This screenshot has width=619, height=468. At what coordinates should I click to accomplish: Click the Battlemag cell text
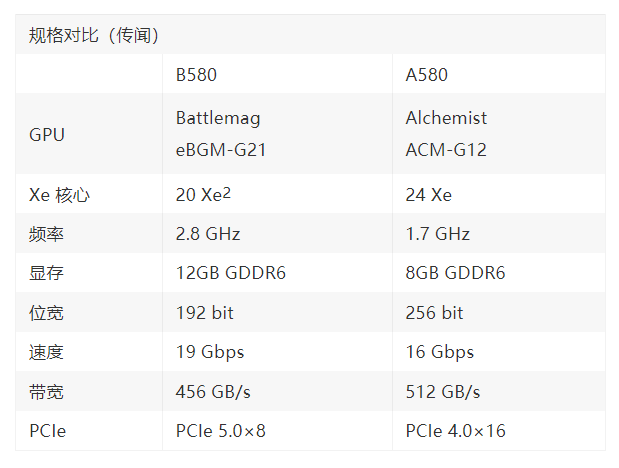tap(218, 118)
